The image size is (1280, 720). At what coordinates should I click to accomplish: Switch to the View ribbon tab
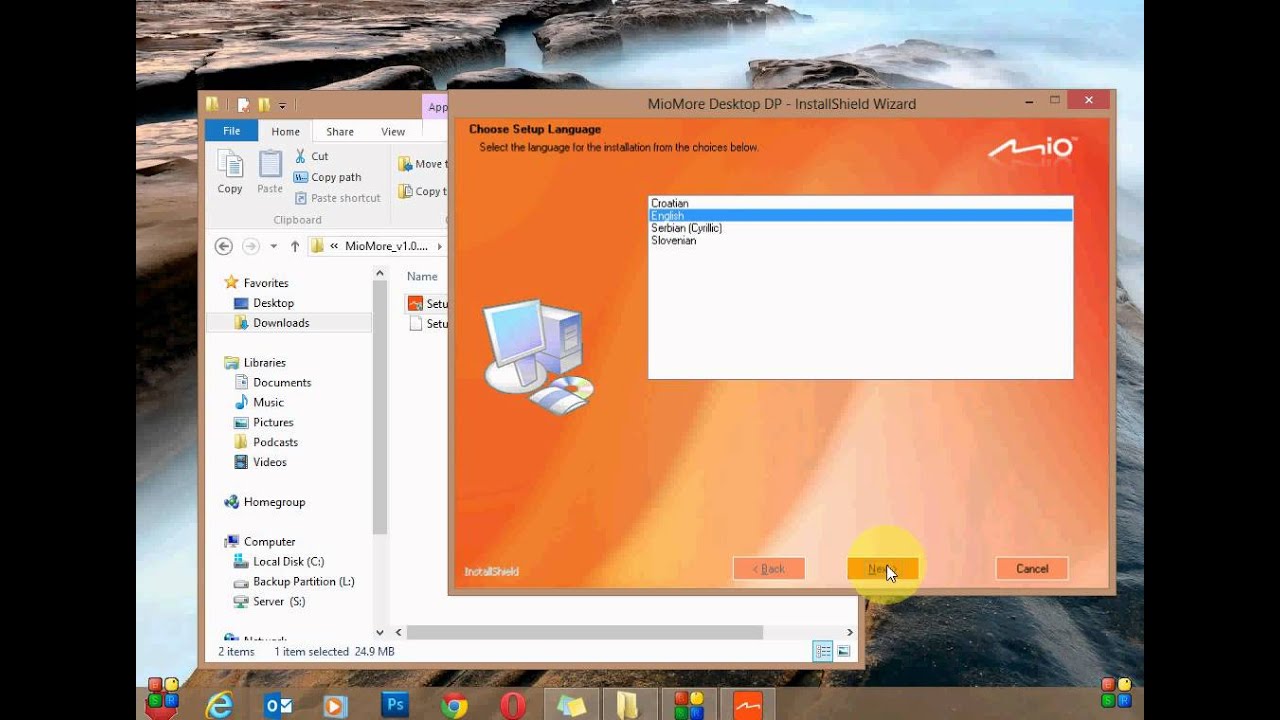393,131
